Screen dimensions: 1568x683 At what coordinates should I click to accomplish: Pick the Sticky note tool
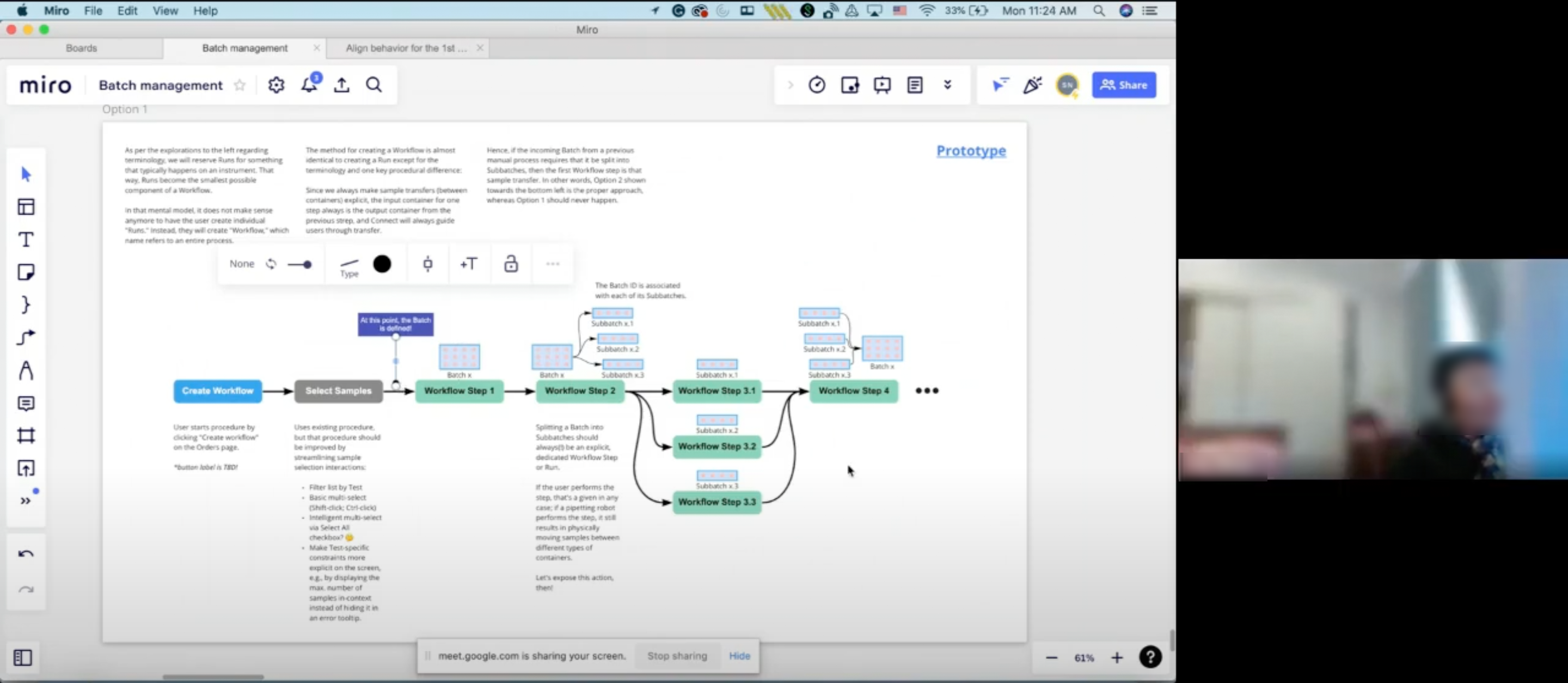click(26, 272)
